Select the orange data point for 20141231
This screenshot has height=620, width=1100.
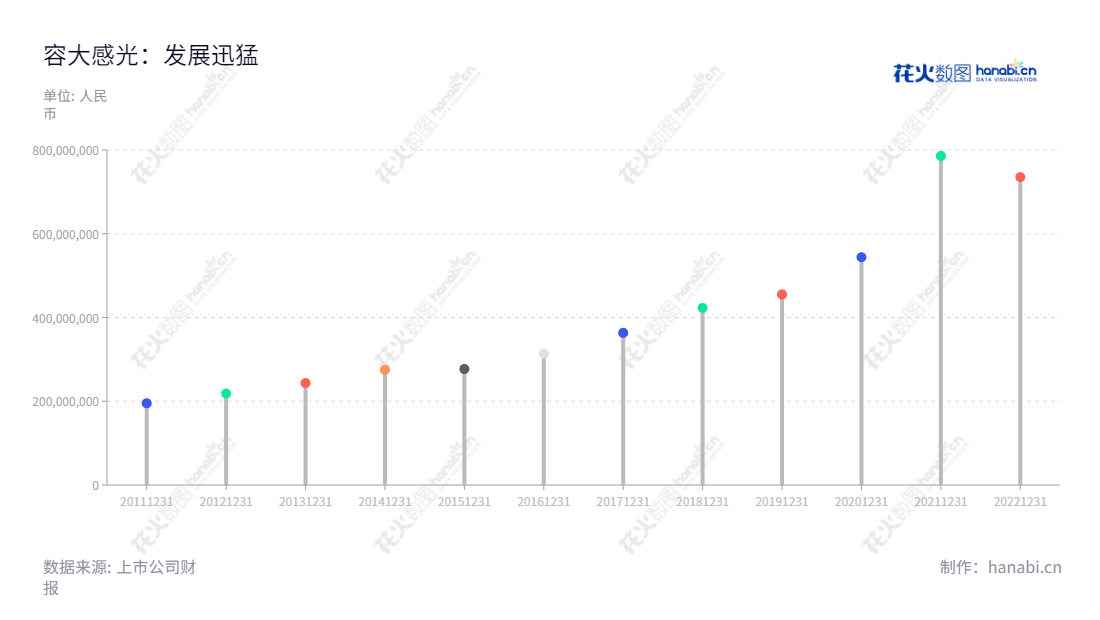(384, 370)
